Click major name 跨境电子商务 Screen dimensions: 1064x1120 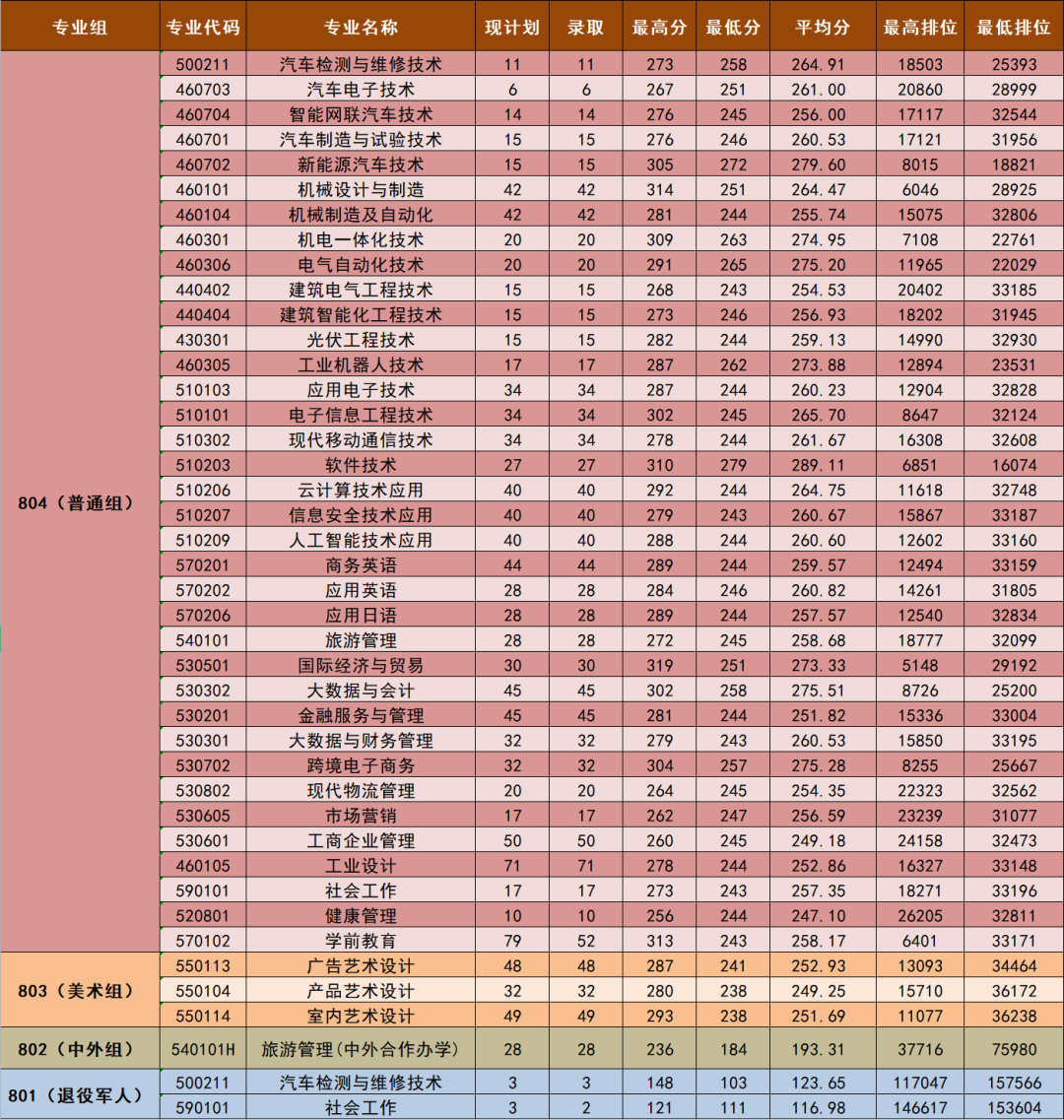(361, 765)
